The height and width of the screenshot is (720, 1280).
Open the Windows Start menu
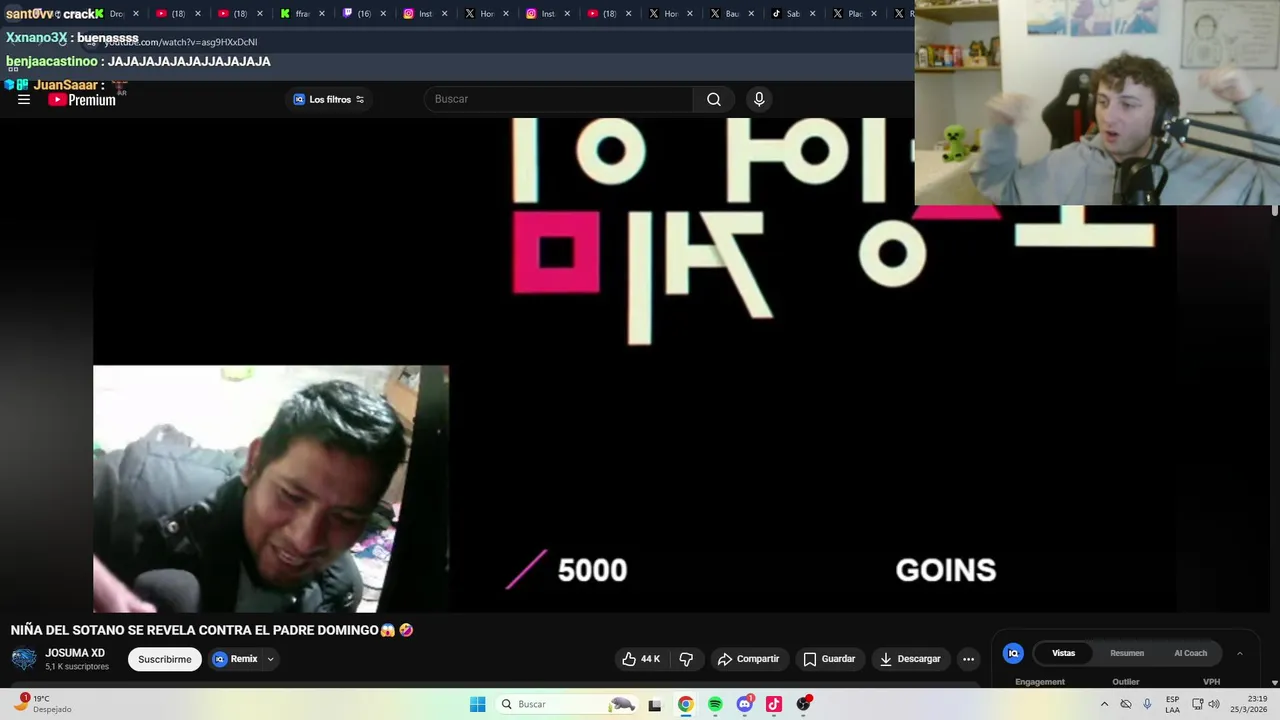(478, 704)
